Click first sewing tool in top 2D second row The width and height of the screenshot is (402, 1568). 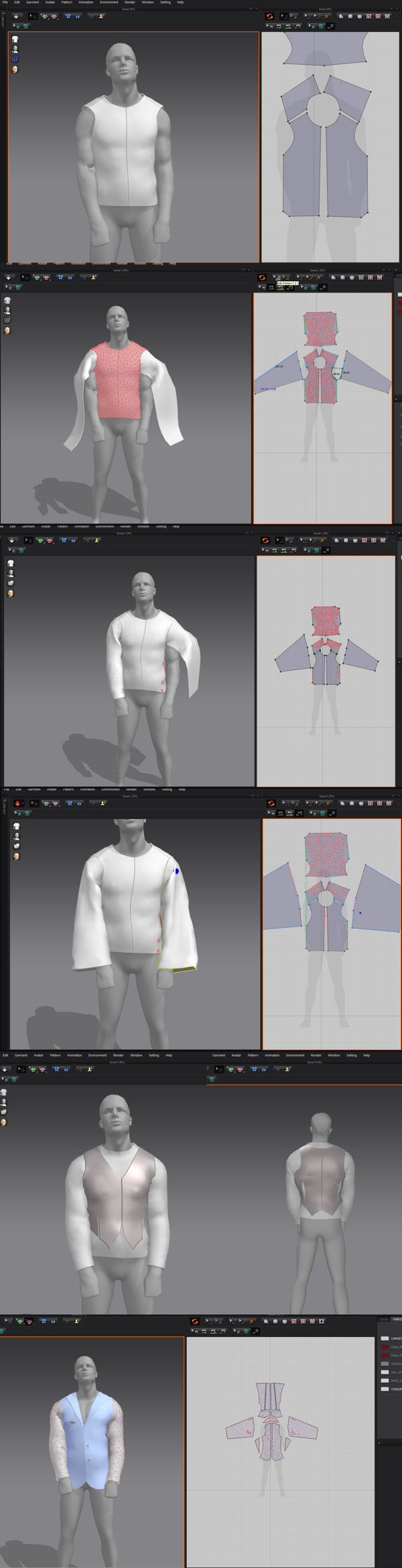269,26
